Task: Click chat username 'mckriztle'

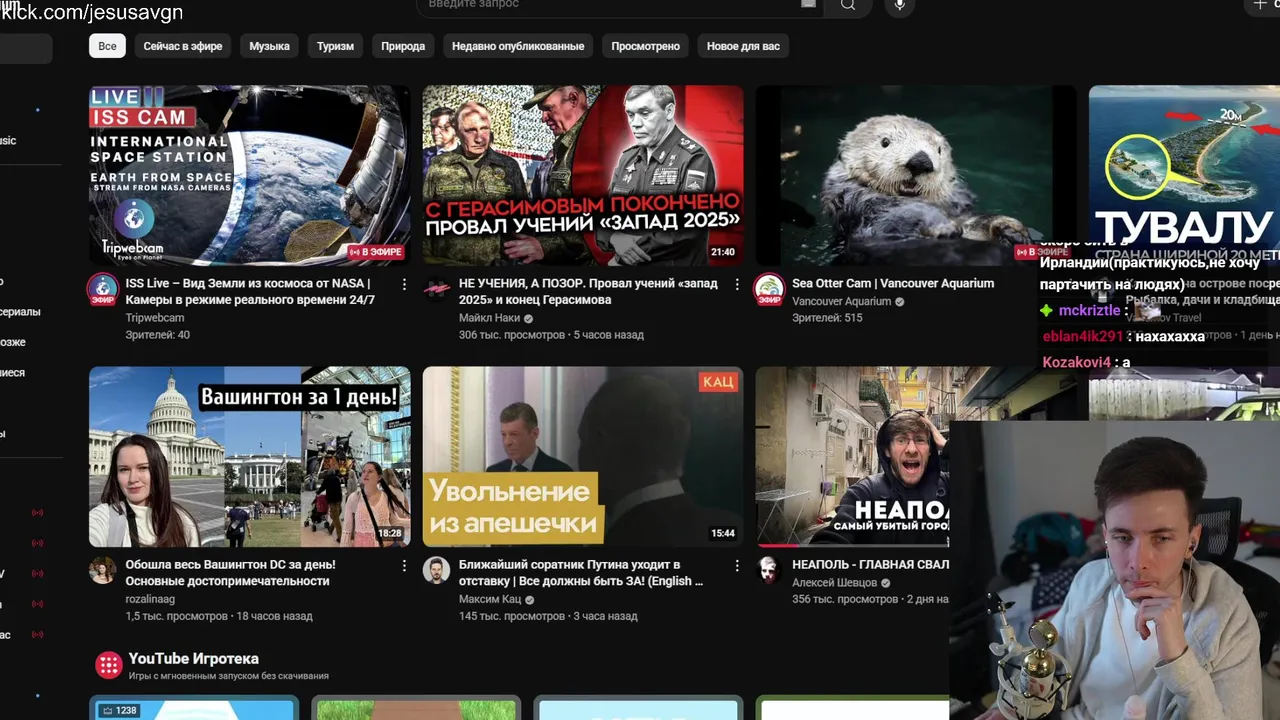Action: coord(1089,311)
